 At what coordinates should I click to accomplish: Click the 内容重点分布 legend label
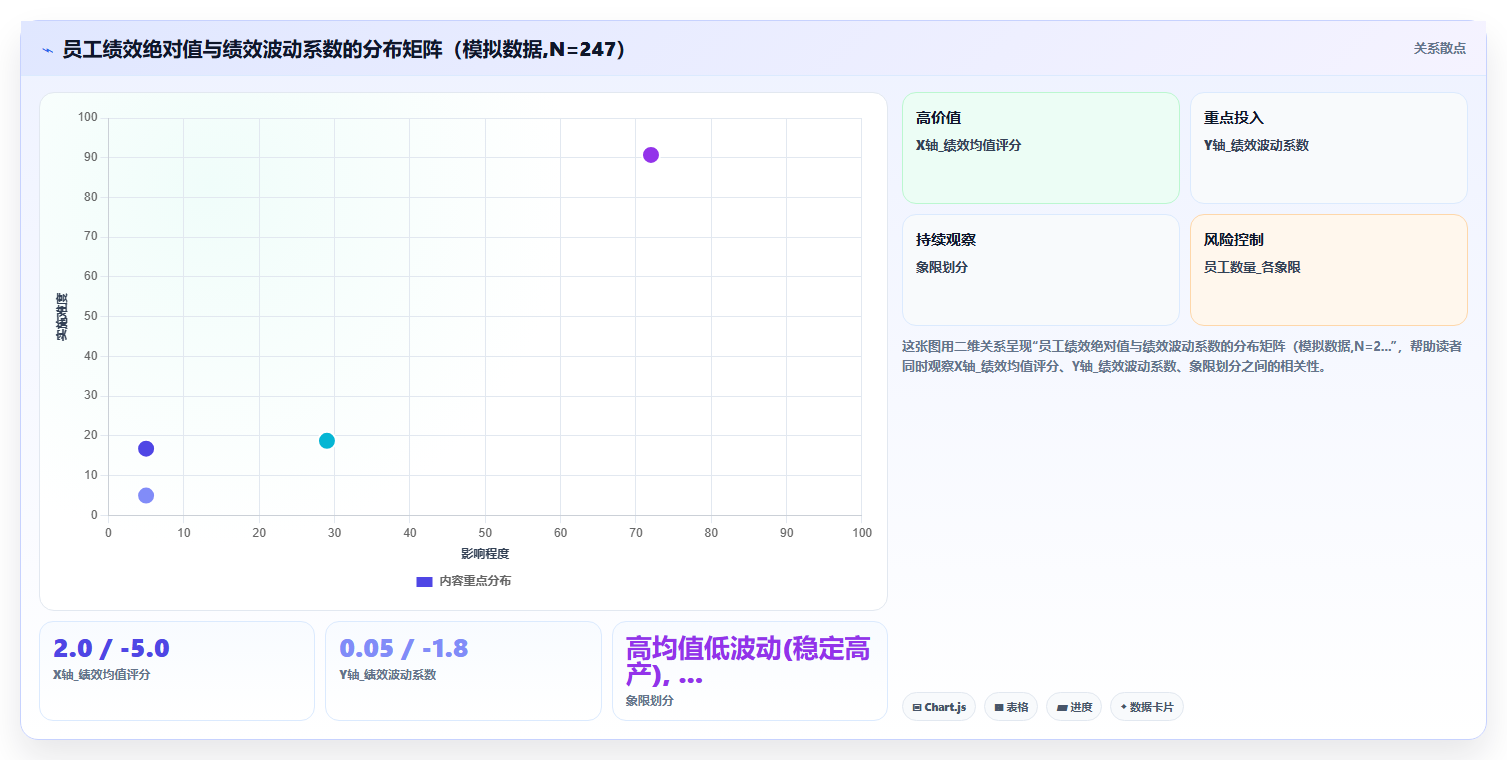[x=475, y=581]
